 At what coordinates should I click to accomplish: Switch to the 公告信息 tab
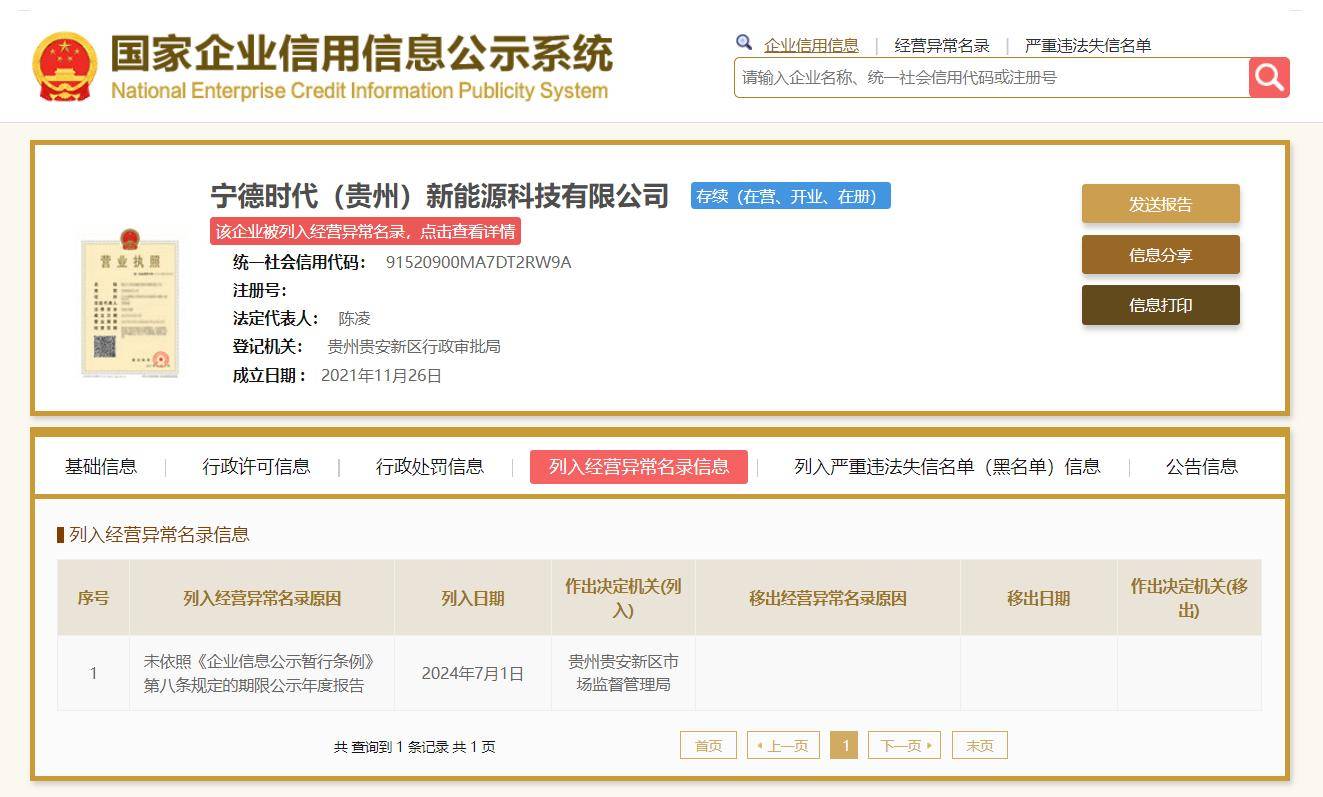click(1202, 466)
